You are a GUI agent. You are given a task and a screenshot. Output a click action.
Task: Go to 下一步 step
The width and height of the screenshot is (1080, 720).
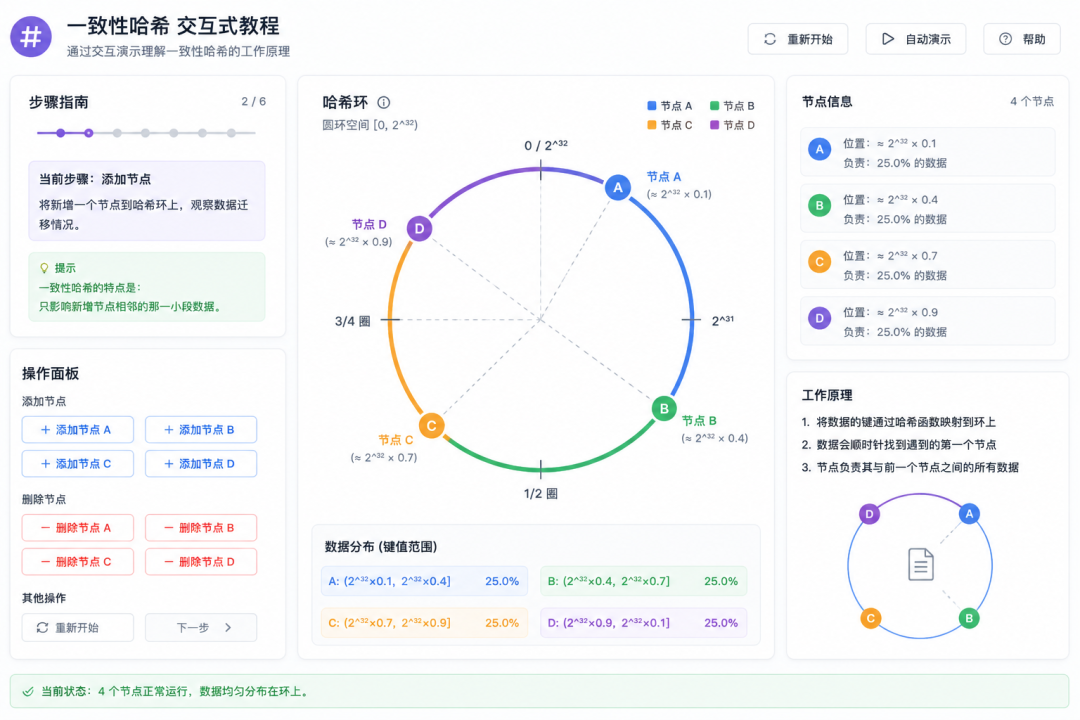point(201,628)
